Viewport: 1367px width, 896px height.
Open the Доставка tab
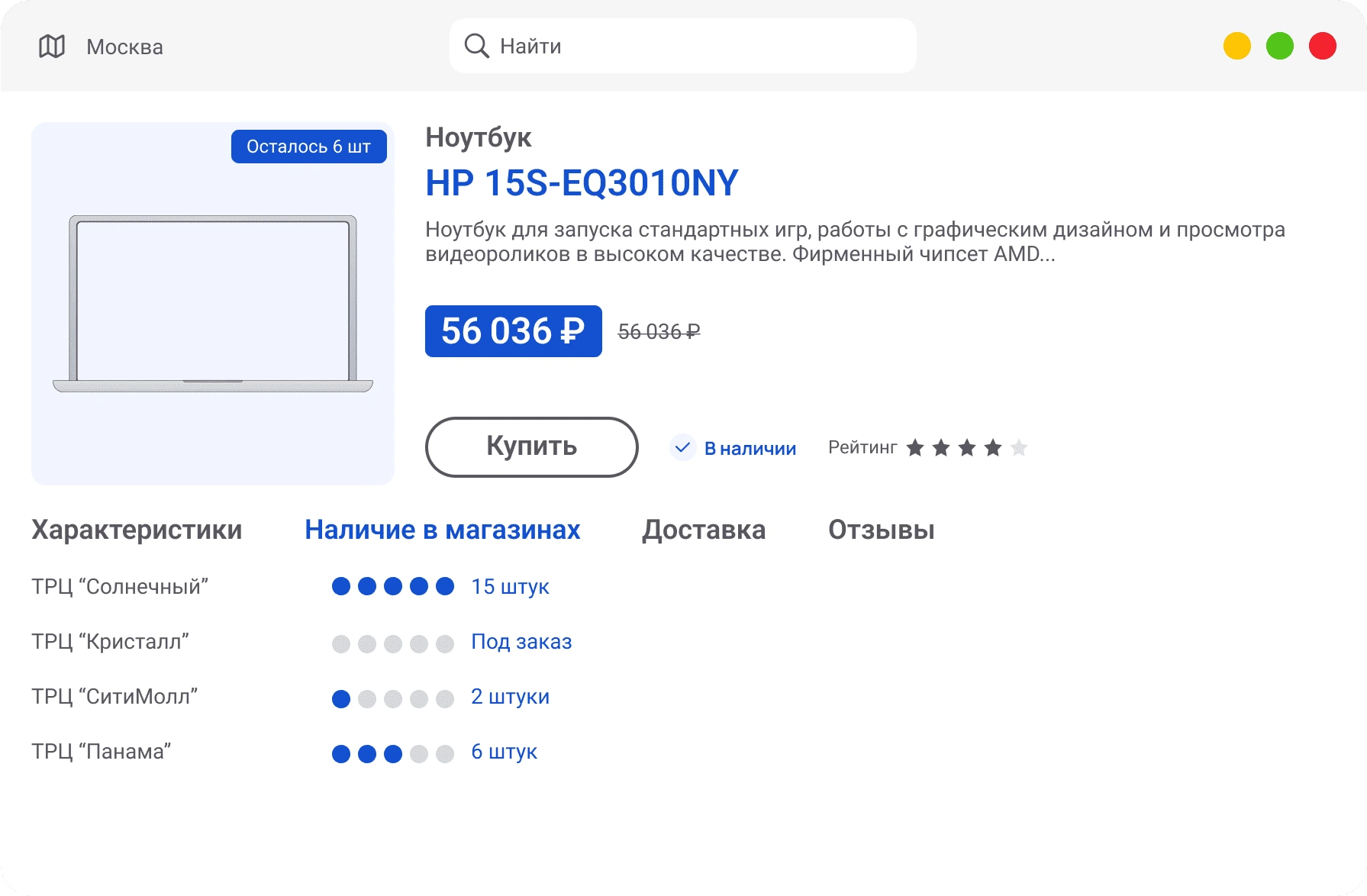click(x=704, y=530)
